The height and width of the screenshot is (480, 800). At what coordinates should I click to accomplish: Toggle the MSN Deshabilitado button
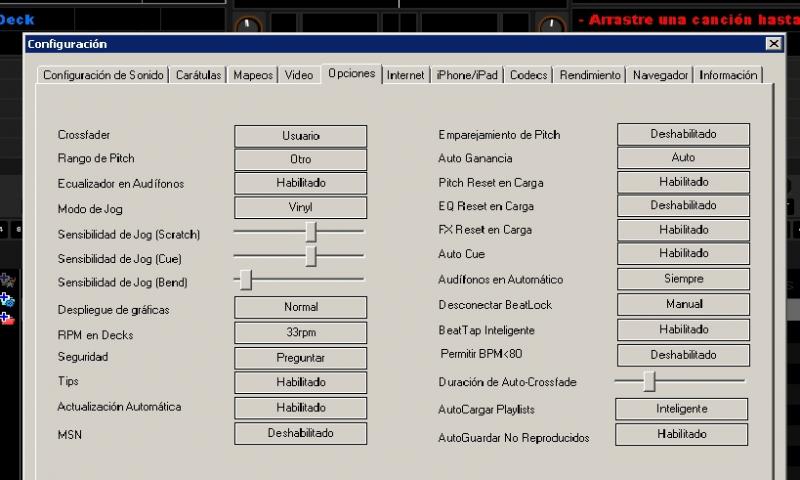click(301, 433)
